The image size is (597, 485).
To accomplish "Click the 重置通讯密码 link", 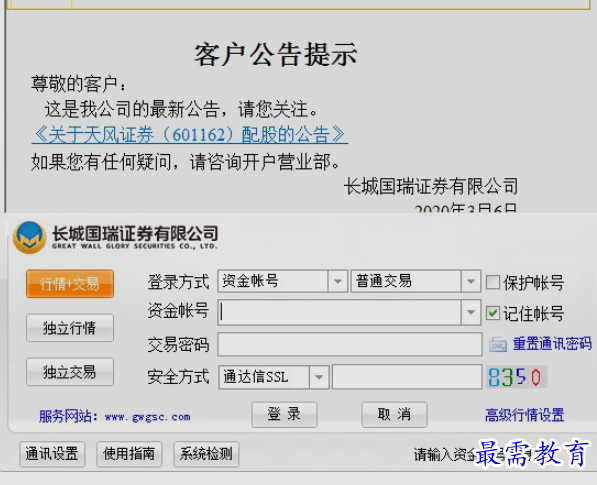I will [552, 344].
